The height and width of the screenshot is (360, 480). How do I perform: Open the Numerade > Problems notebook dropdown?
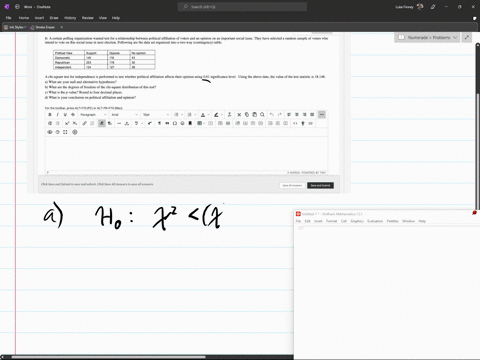[x=427, y=37]
